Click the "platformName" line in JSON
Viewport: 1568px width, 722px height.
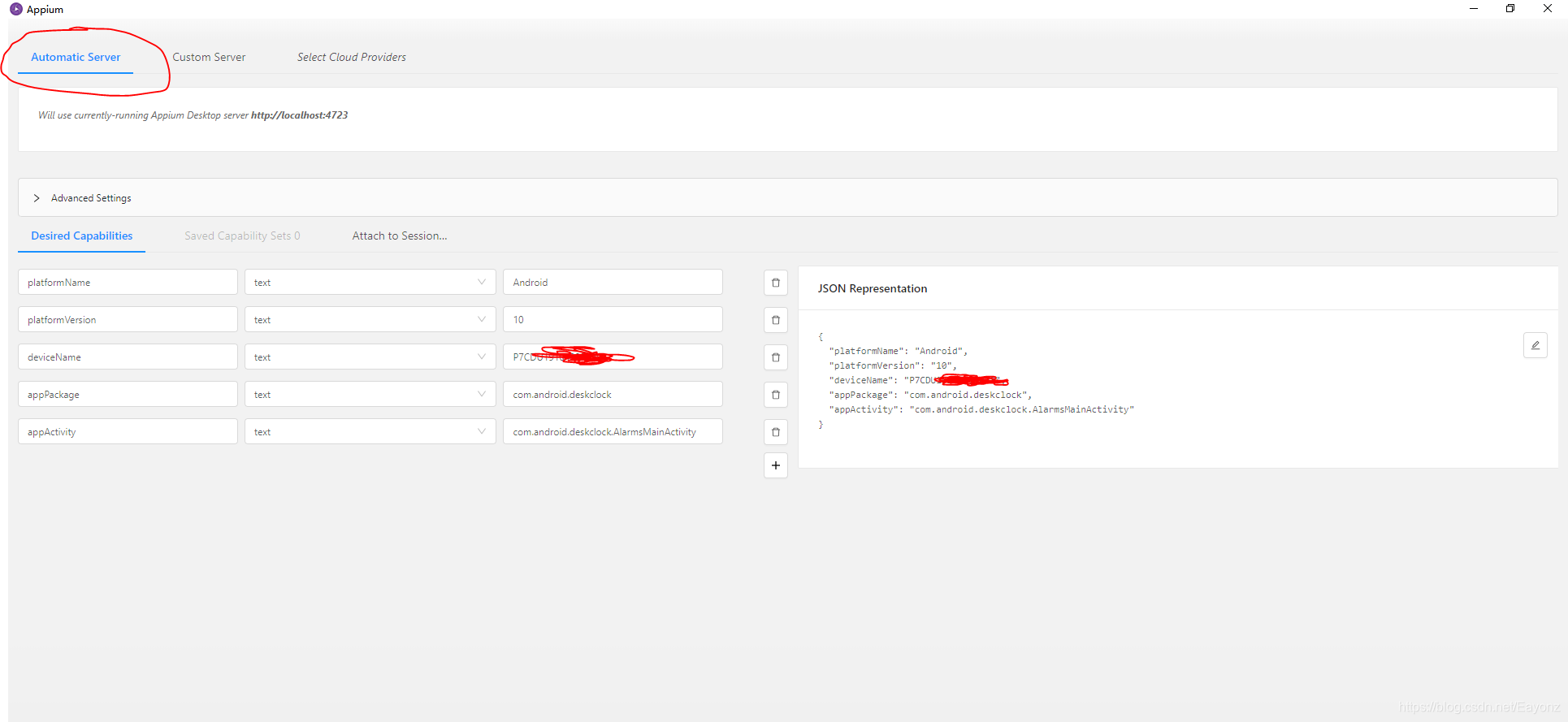pos(899,351)
